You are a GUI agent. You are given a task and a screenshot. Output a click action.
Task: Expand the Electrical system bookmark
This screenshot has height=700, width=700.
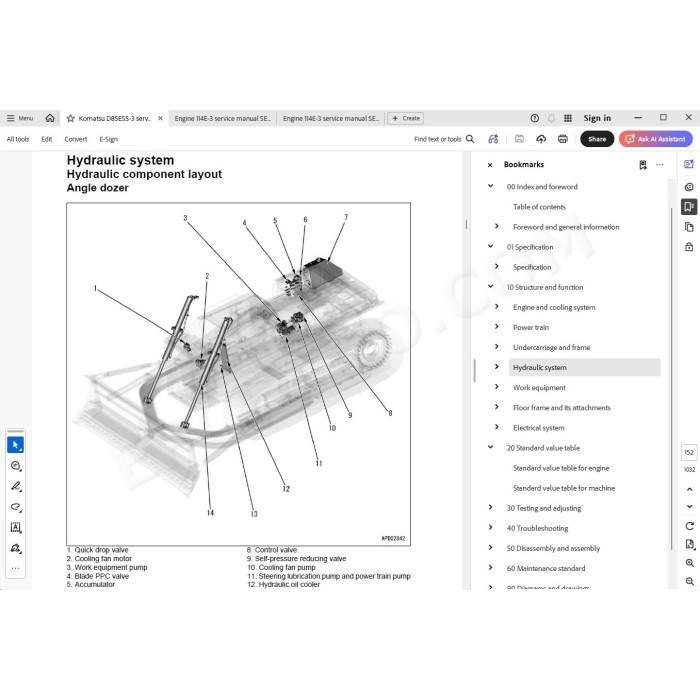point(496,427)
